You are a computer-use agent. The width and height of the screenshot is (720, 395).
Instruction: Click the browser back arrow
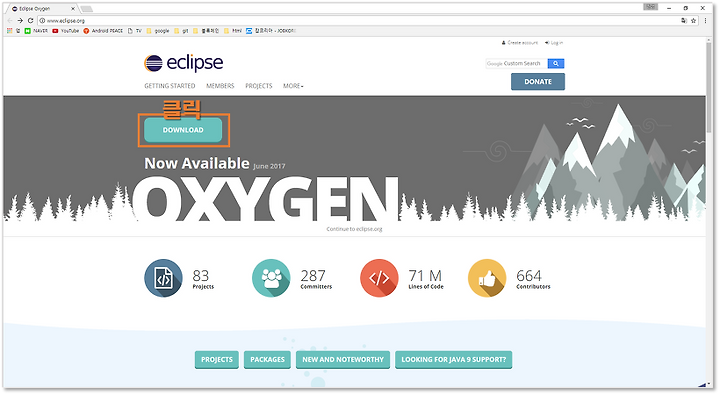click(10, 21)
